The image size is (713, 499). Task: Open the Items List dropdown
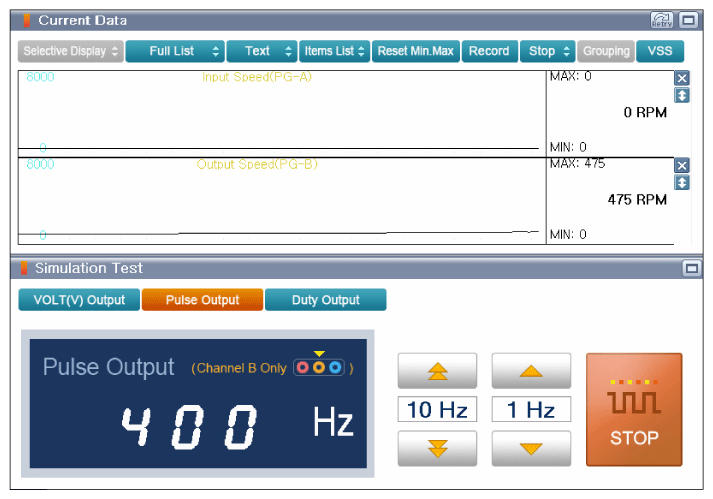pyautogui.click(x=334, y=51)
